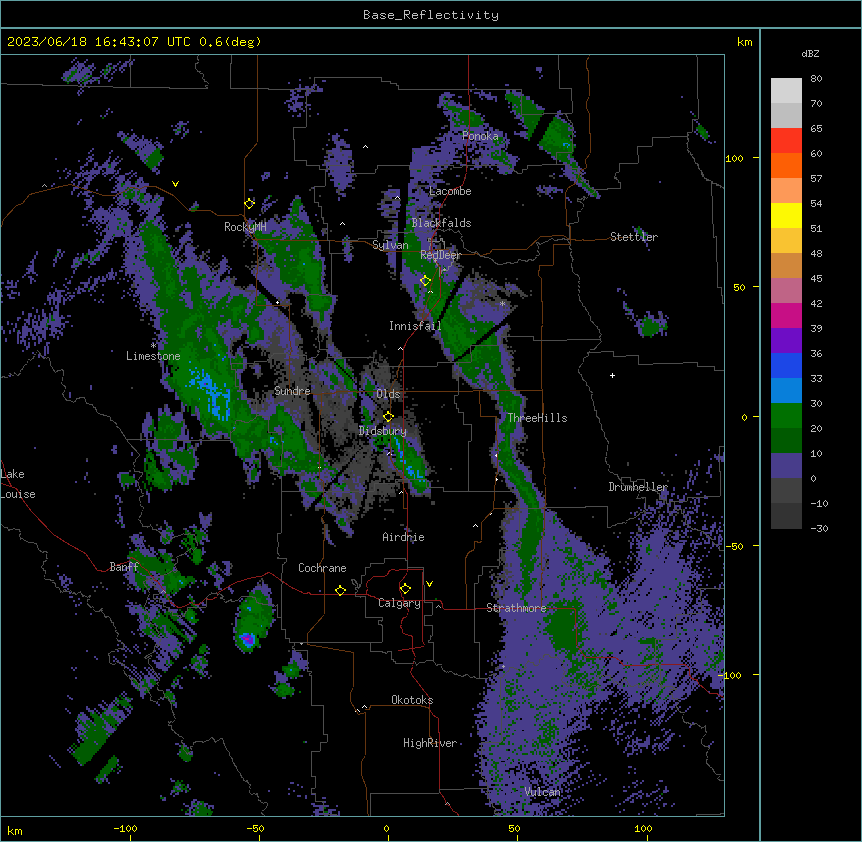Viewport: 862px width, 842px height.
Task: Click the HighRiver label
Action: point(430,743)
